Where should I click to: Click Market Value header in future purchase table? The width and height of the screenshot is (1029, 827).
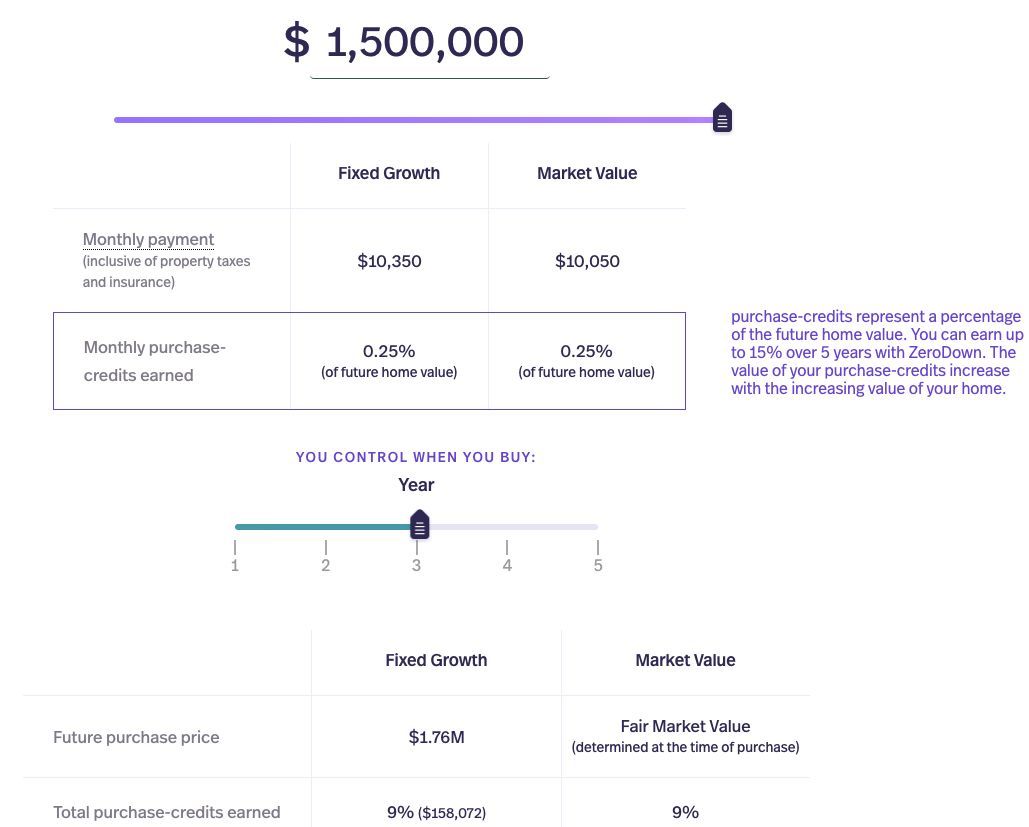(685, 660)
